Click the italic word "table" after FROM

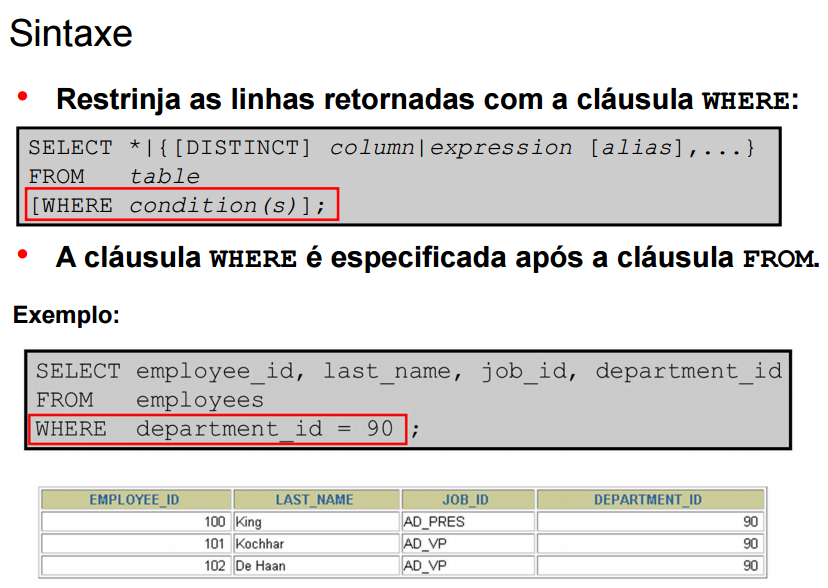[165, 176]
